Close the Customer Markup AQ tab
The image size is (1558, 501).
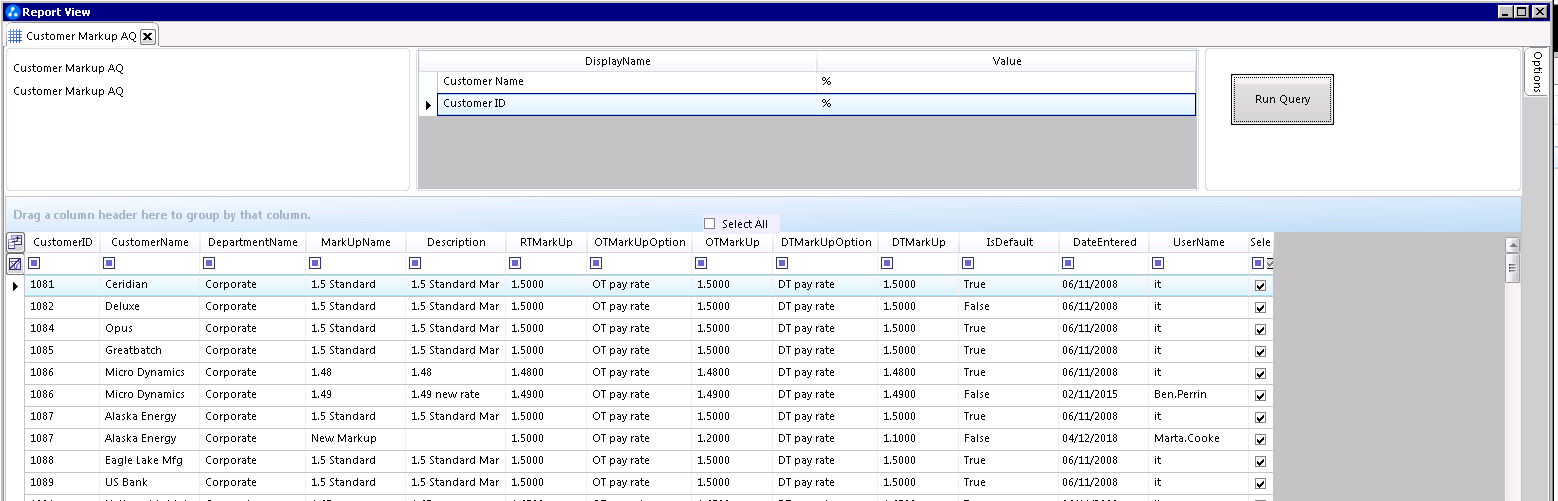click(148, 36)
